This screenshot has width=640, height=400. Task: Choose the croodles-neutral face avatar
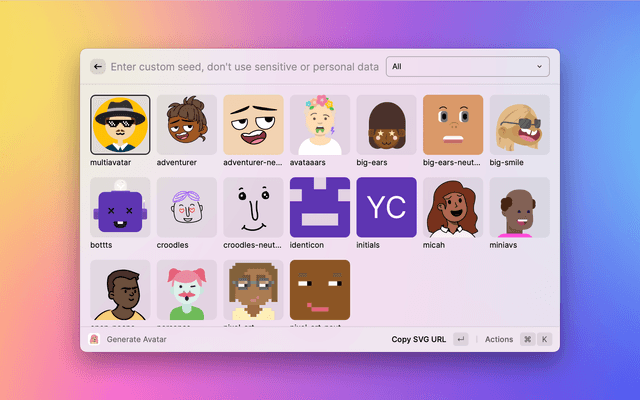tap(253, 208)
